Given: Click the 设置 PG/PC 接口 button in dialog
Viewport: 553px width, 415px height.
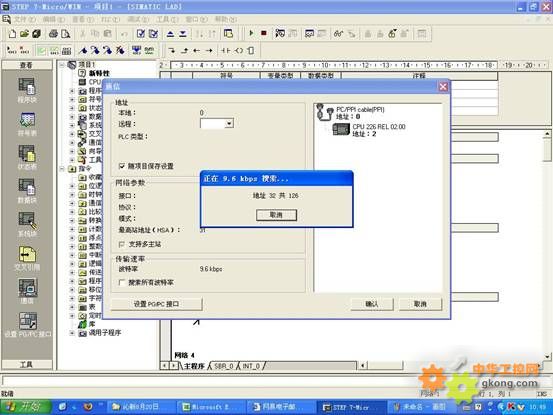Looking at the screenshot, I should (157, 304).
